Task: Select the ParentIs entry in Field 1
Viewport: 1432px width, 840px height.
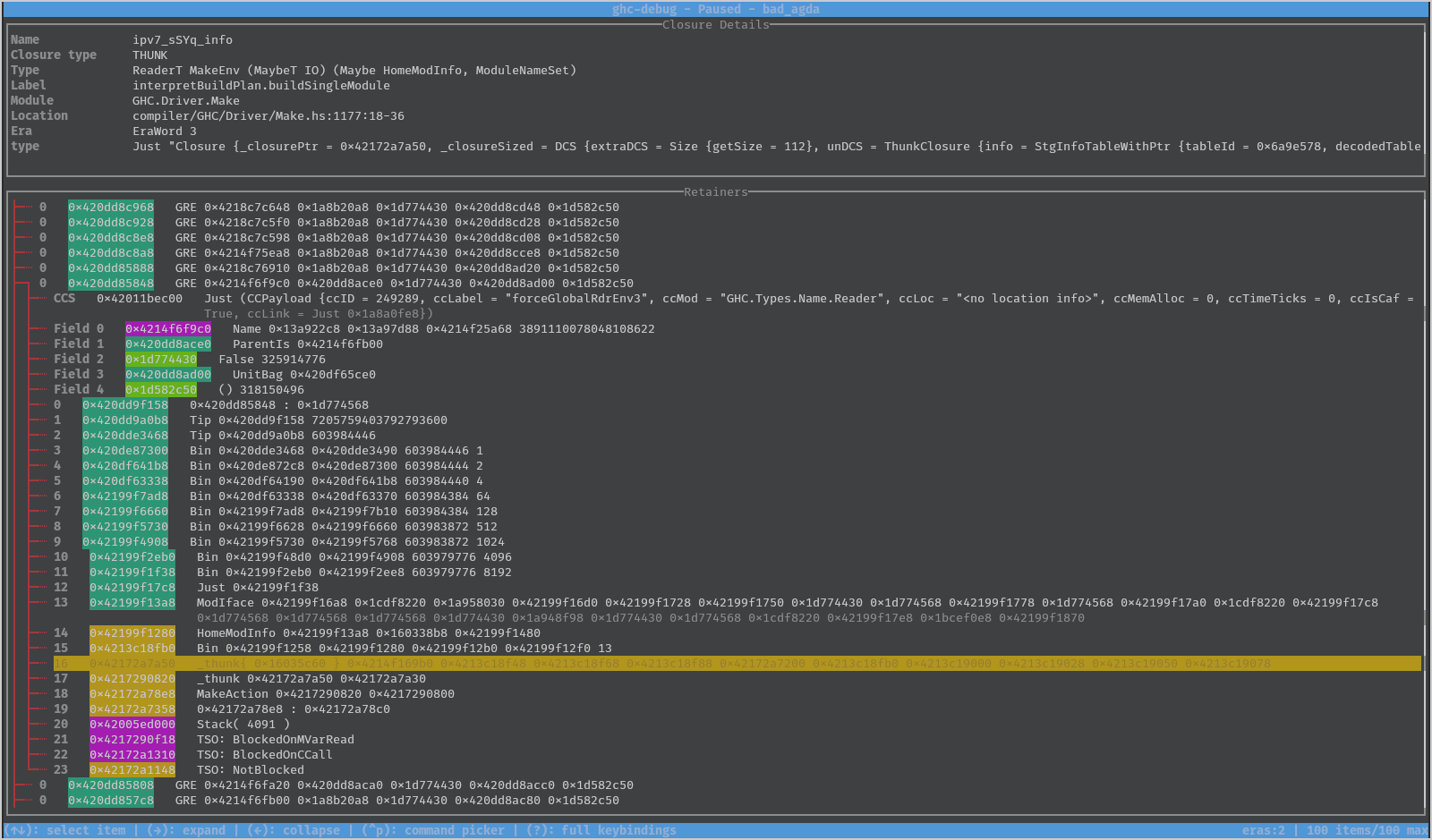Action: pyautogui.click(x=168, y=344)
